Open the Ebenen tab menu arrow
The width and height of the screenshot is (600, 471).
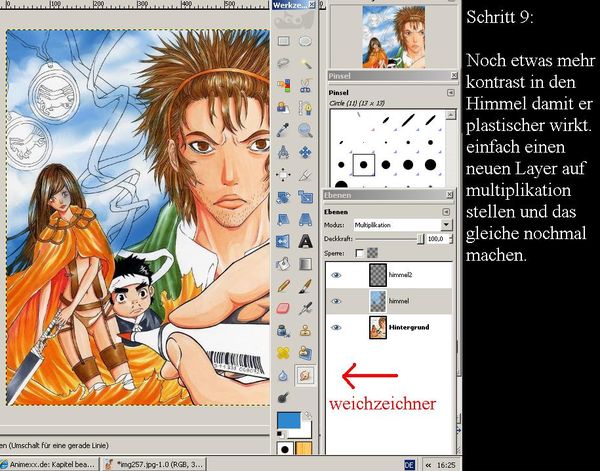click(x=446, y=212)
